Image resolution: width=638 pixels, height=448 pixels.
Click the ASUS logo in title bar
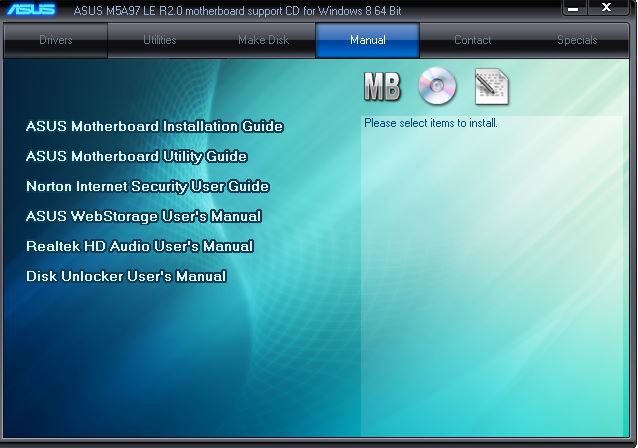point(31,9)
